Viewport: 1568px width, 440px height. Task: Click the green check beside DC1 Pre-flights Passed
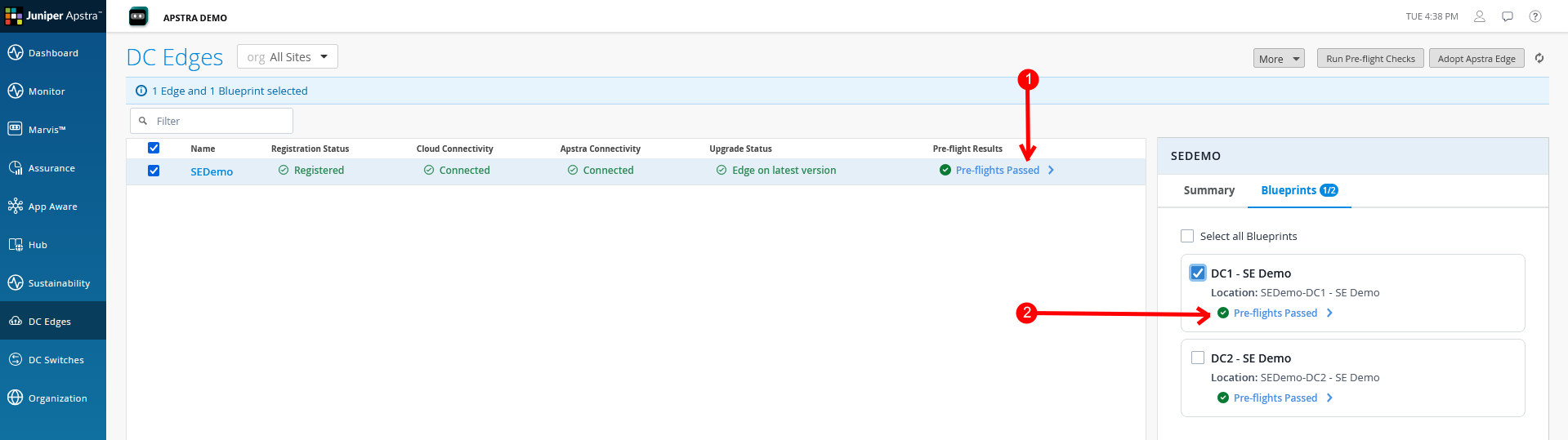click(x=1223, y=313)
